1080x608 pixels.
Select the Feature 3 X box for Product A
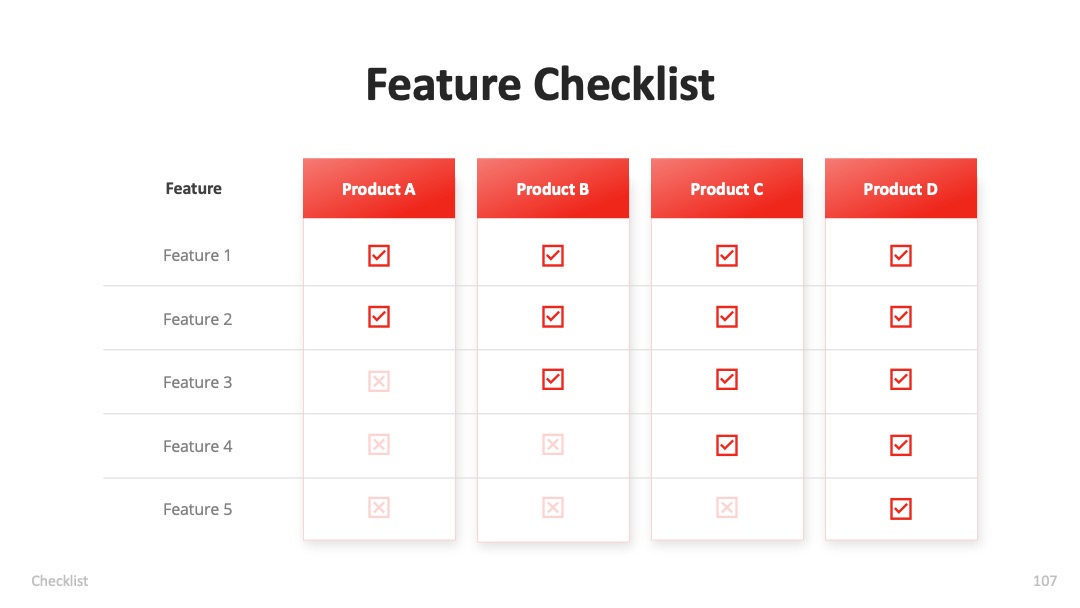click(x=379, y=381)
